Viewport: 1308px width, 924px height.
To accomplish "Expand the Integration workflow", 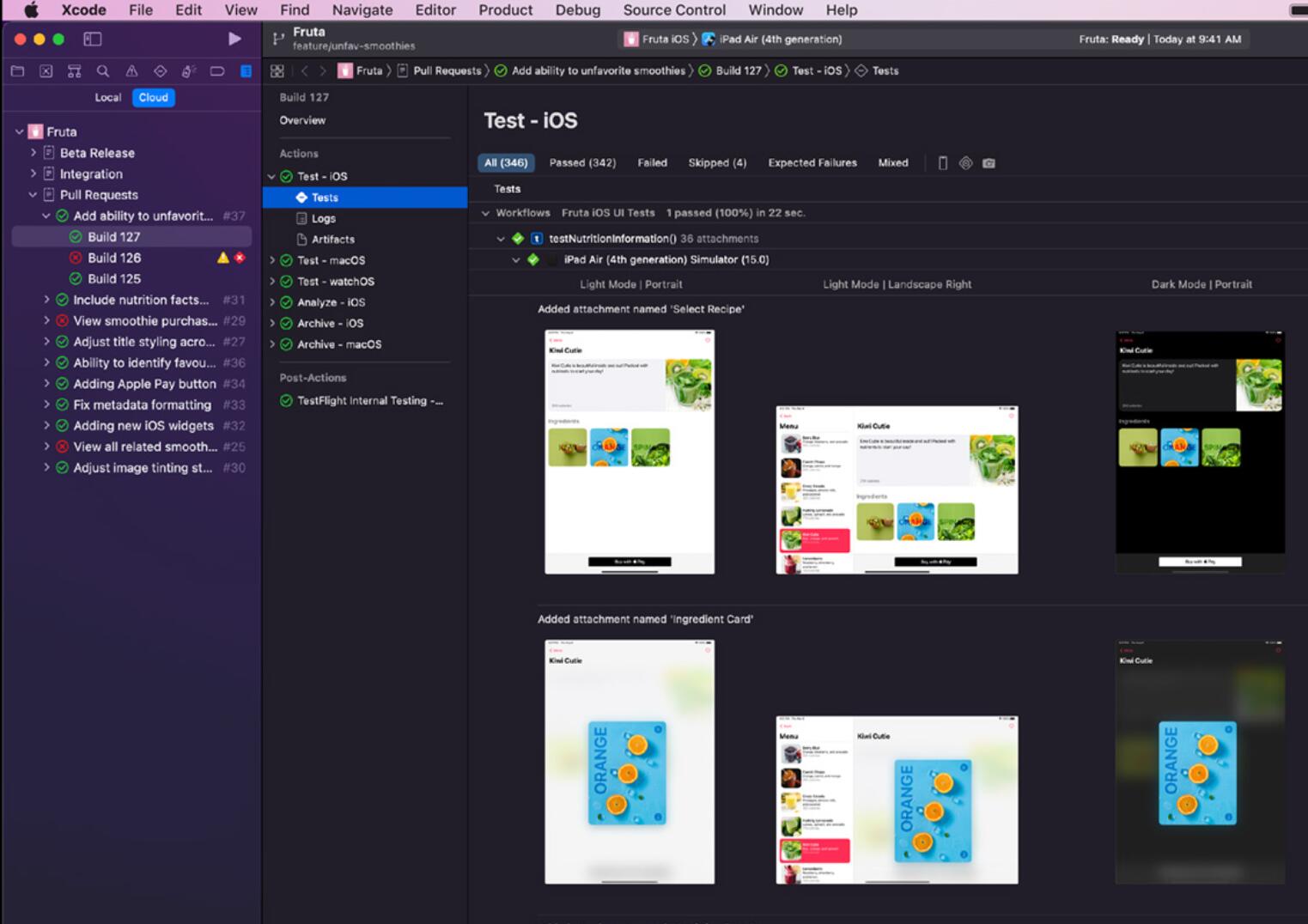I will pyautogui.click(x=33, y=174).
